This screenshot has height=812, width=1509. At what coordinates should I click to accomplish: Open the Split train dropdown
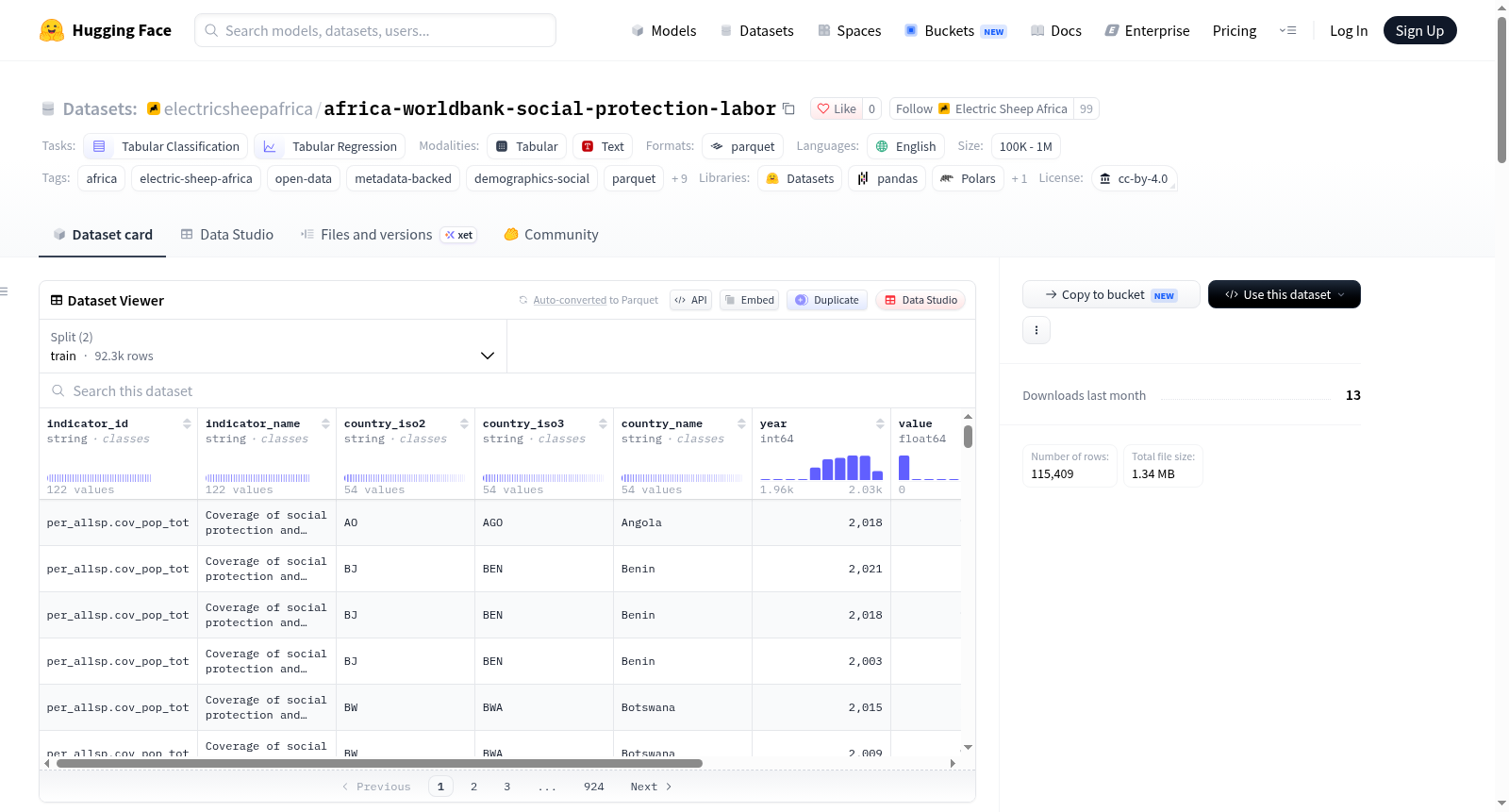point(273,346)
